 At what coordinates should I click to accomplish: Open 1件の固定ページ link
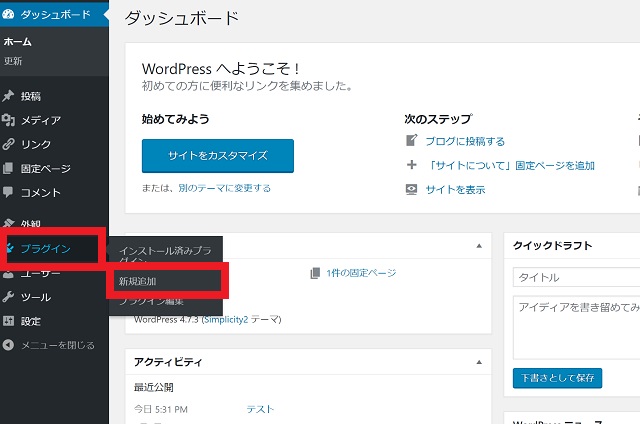click(x=361, y=273)
